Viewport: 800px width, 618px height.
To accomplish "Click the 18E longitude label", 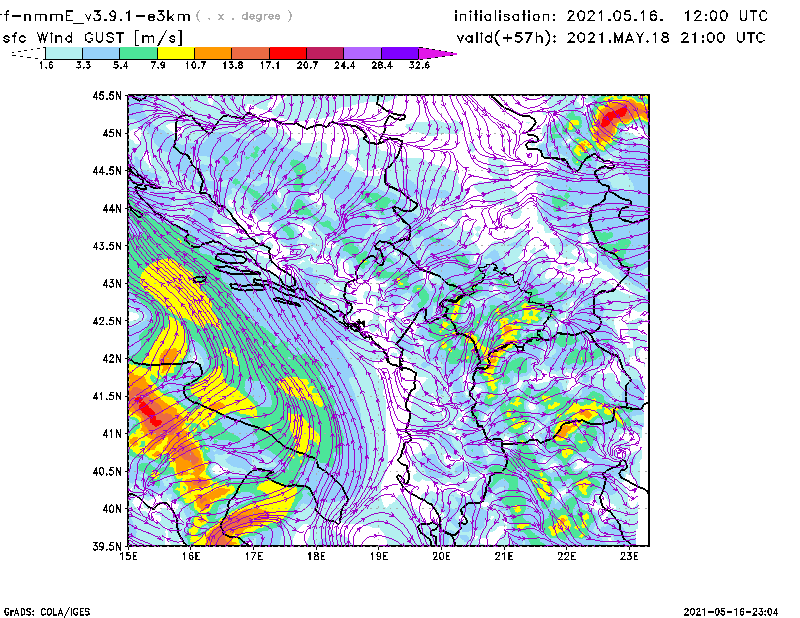I will (x=316, y=556).
